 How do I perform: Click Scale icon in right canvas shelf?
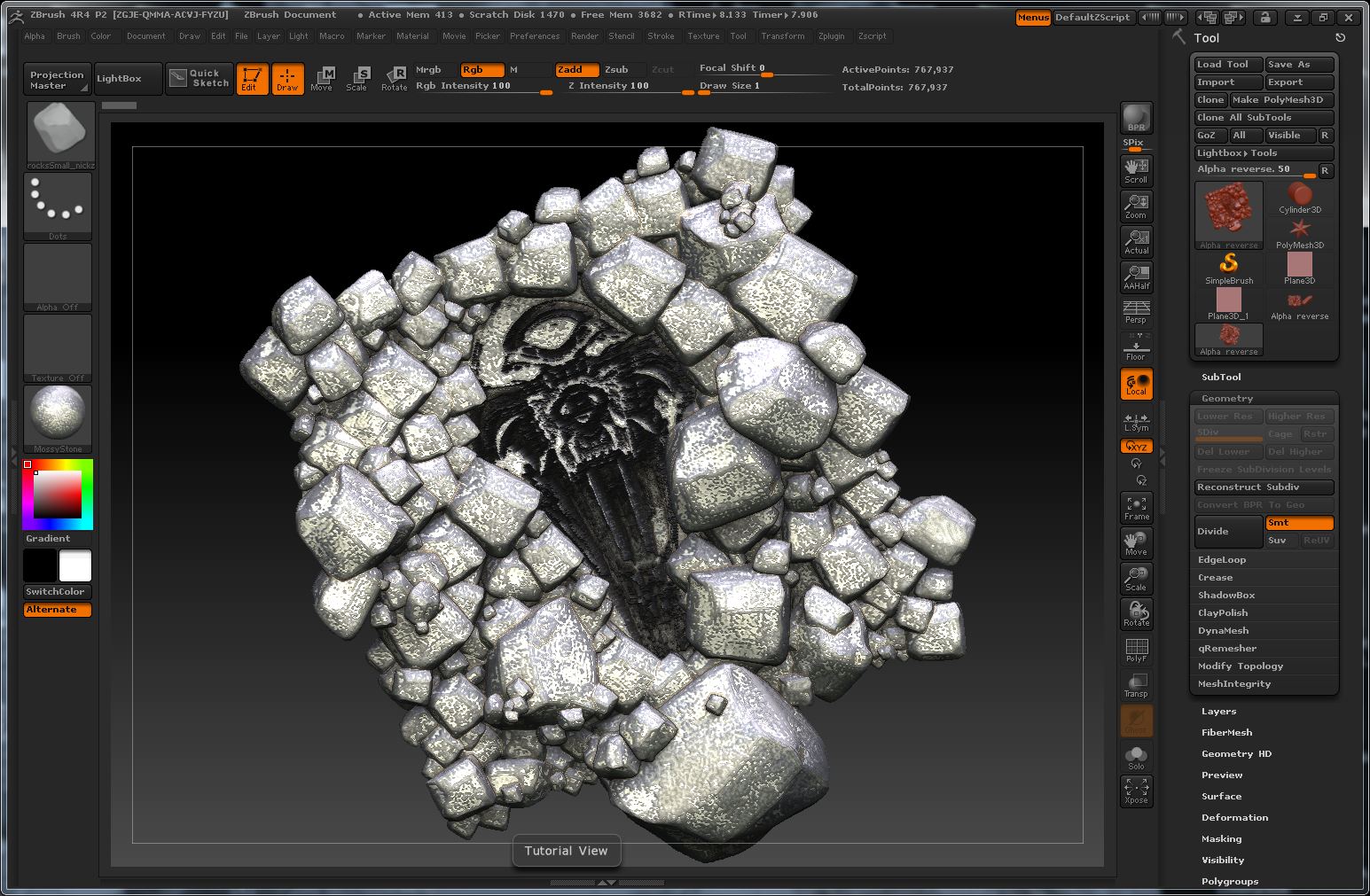coord(1136,579)
